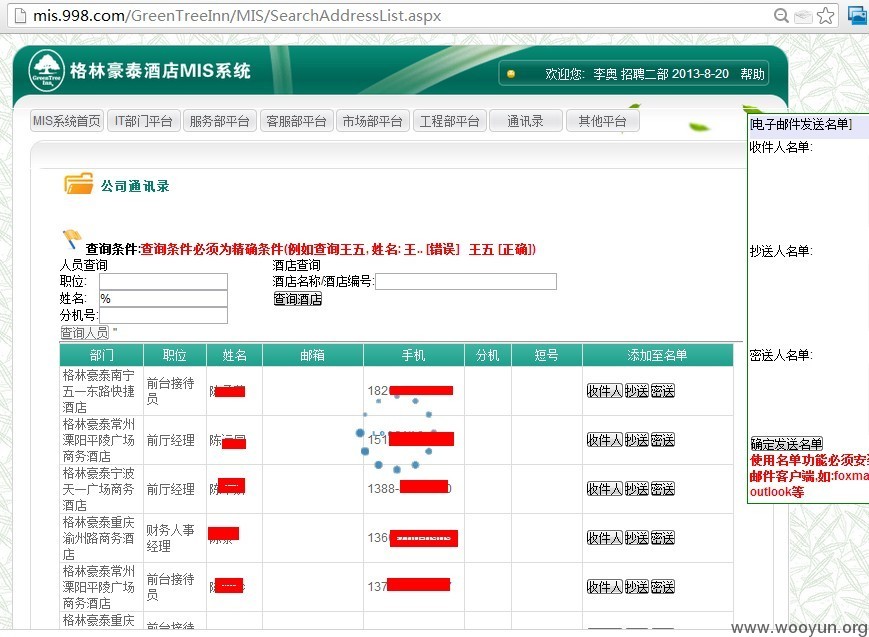Viewport: 869px width, 637px height.
Task: Click 密送 for 宁波天一广场商务酒店 row
Action: coord(662,488)
